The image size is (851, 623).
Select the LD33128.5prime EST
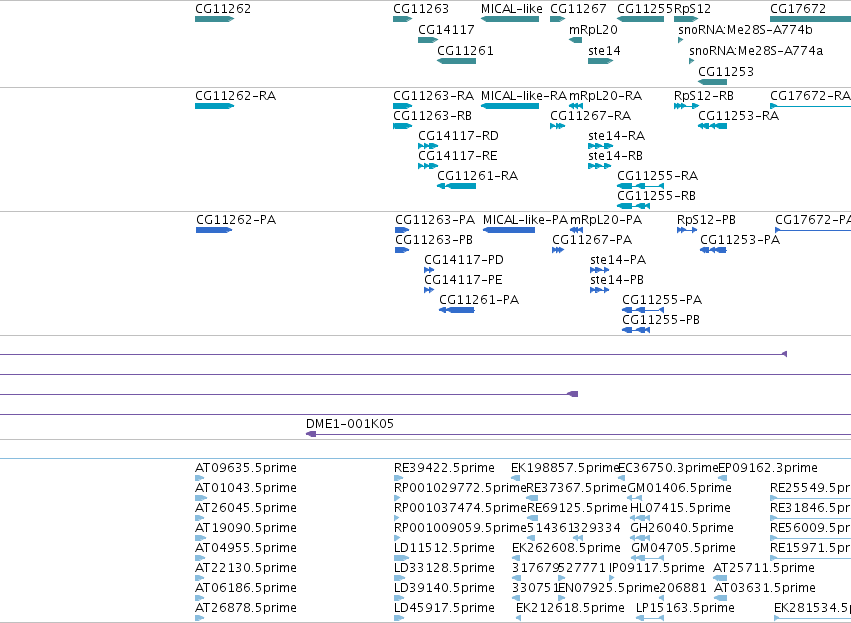coord(399,578)
